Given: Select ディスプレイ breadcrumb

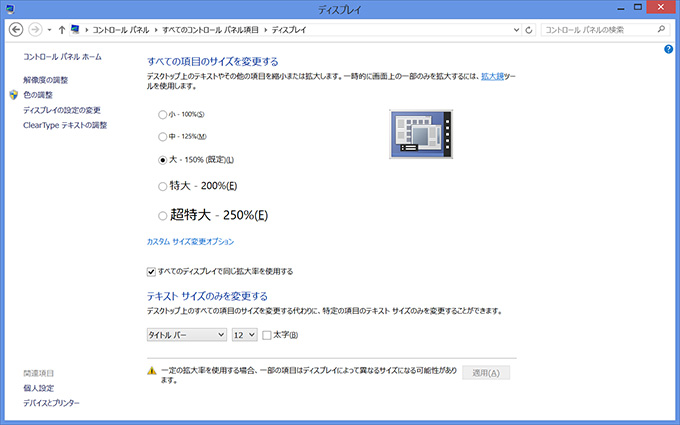Looking at the screenshot, I should click(289, 30).
